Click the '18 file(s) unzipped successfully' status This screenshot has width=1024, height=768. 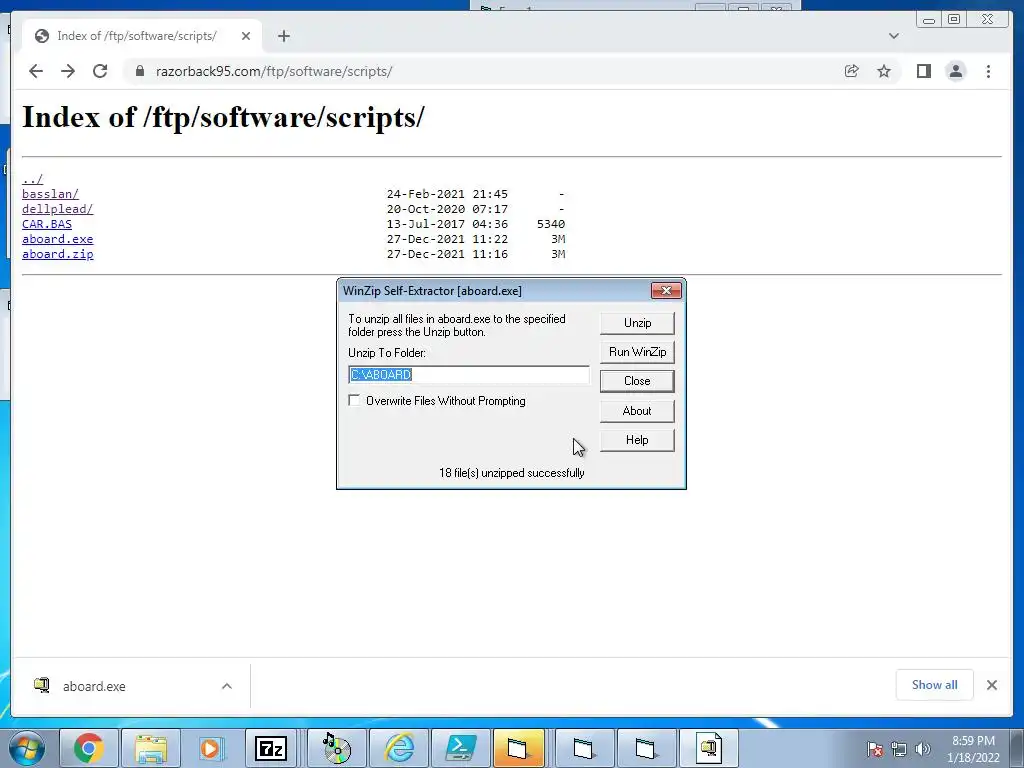tap(511, 473)
